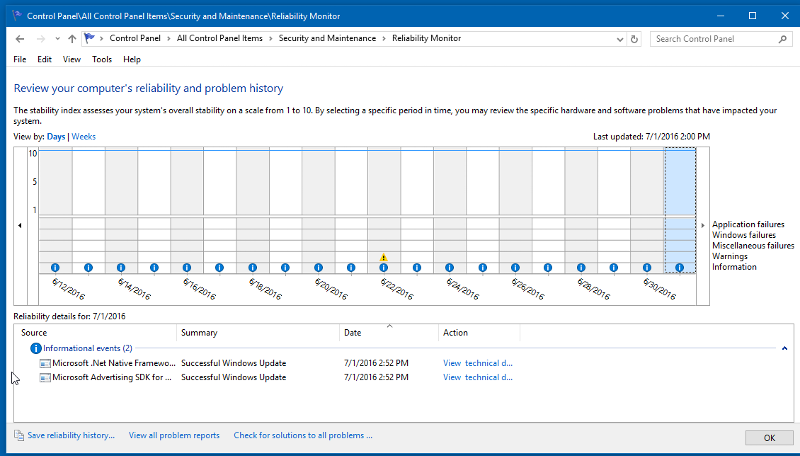Select the information icon for 6/20/2016
Screen dimensions: 800x456
[318, 267]
